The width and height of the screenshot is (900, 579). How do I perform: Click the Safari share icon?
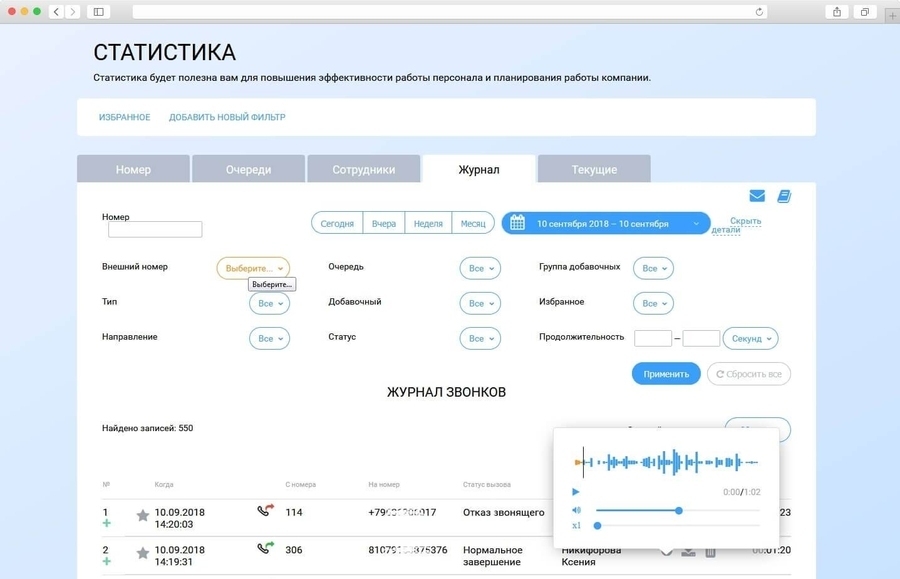836,12
